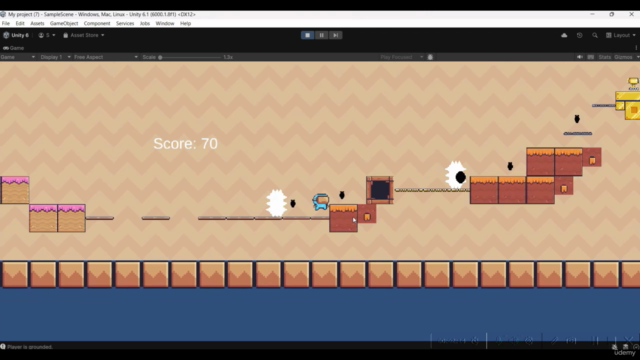640x360 pixels.
Task: Open the Edit menu
Action: (x=20, y=23)
